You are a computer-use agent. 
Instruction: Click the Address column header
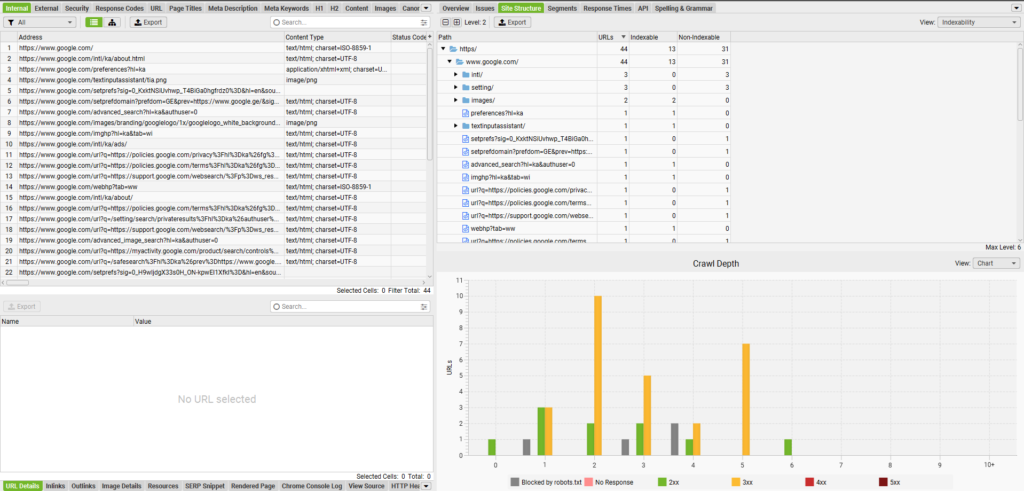150,37
